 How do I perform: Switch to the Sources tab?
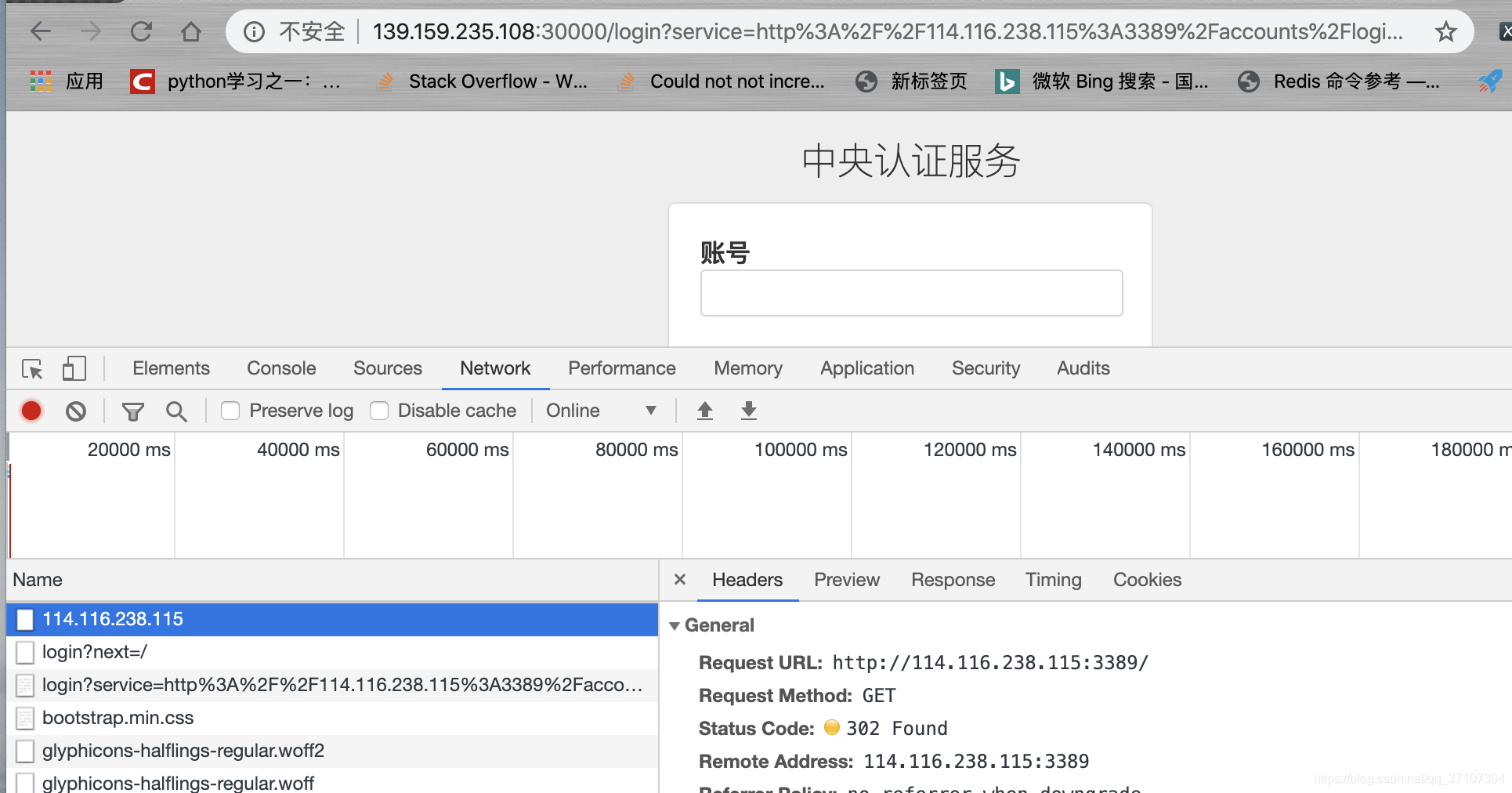(387, 368)
